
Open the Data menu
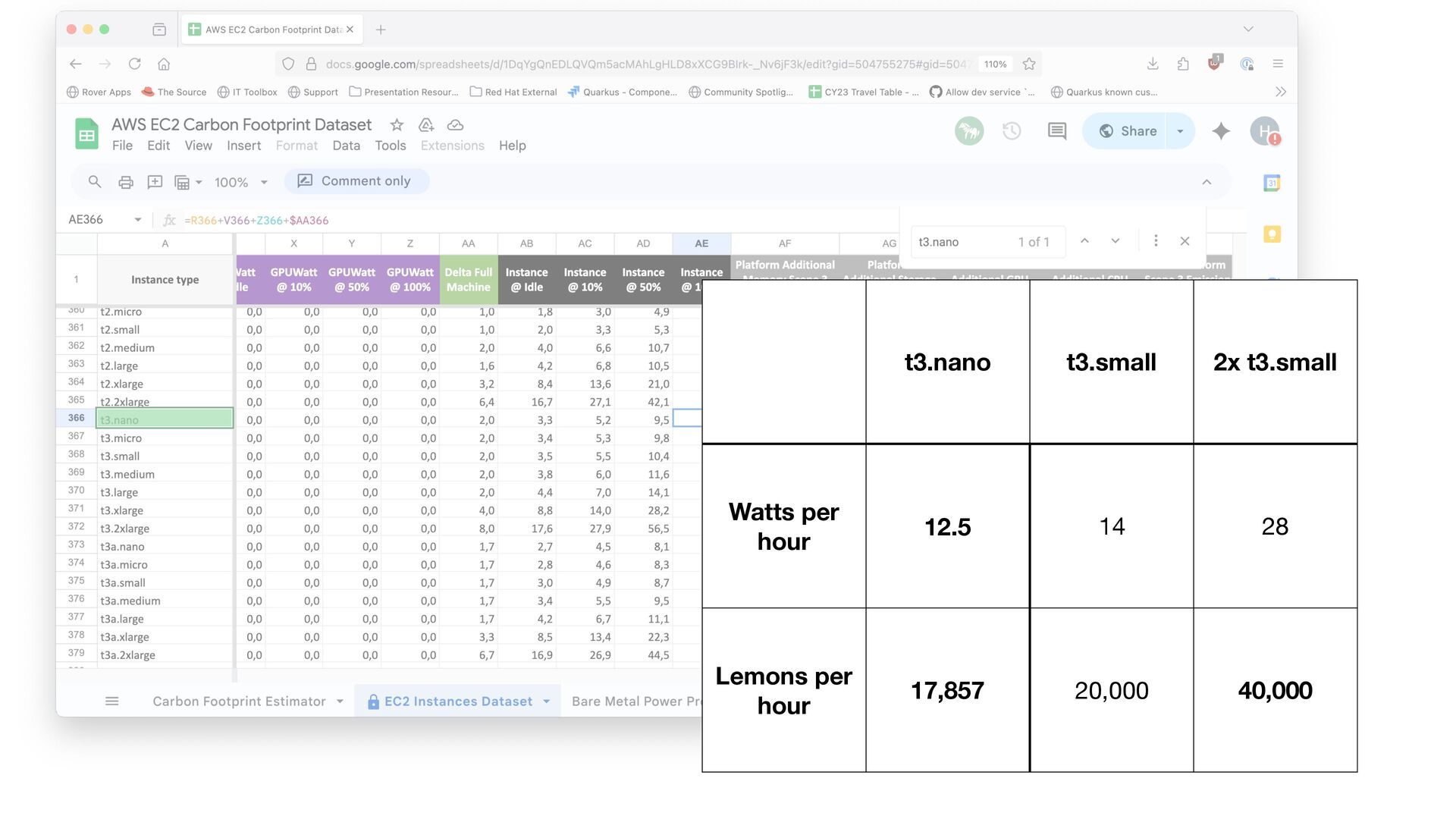click(x=346, y=146)
